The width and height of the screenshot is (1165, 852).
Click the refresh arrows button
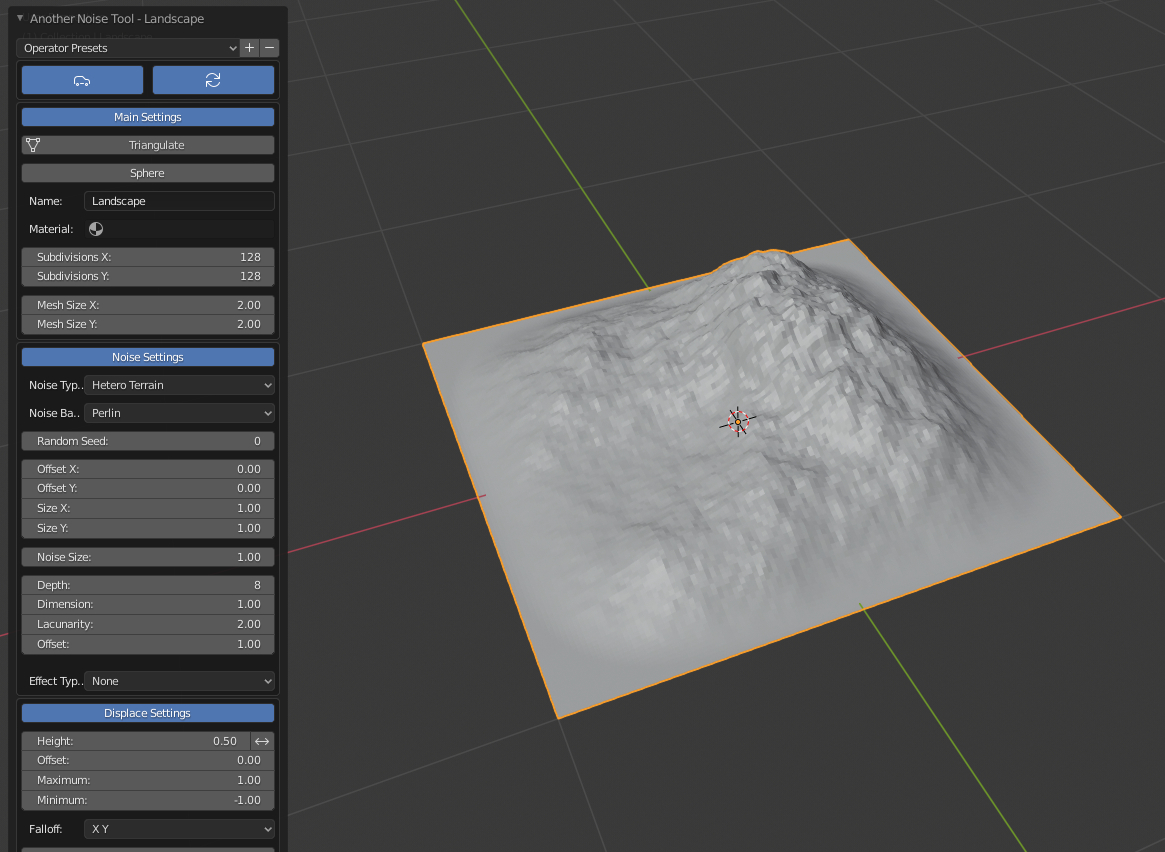(213, 80)
